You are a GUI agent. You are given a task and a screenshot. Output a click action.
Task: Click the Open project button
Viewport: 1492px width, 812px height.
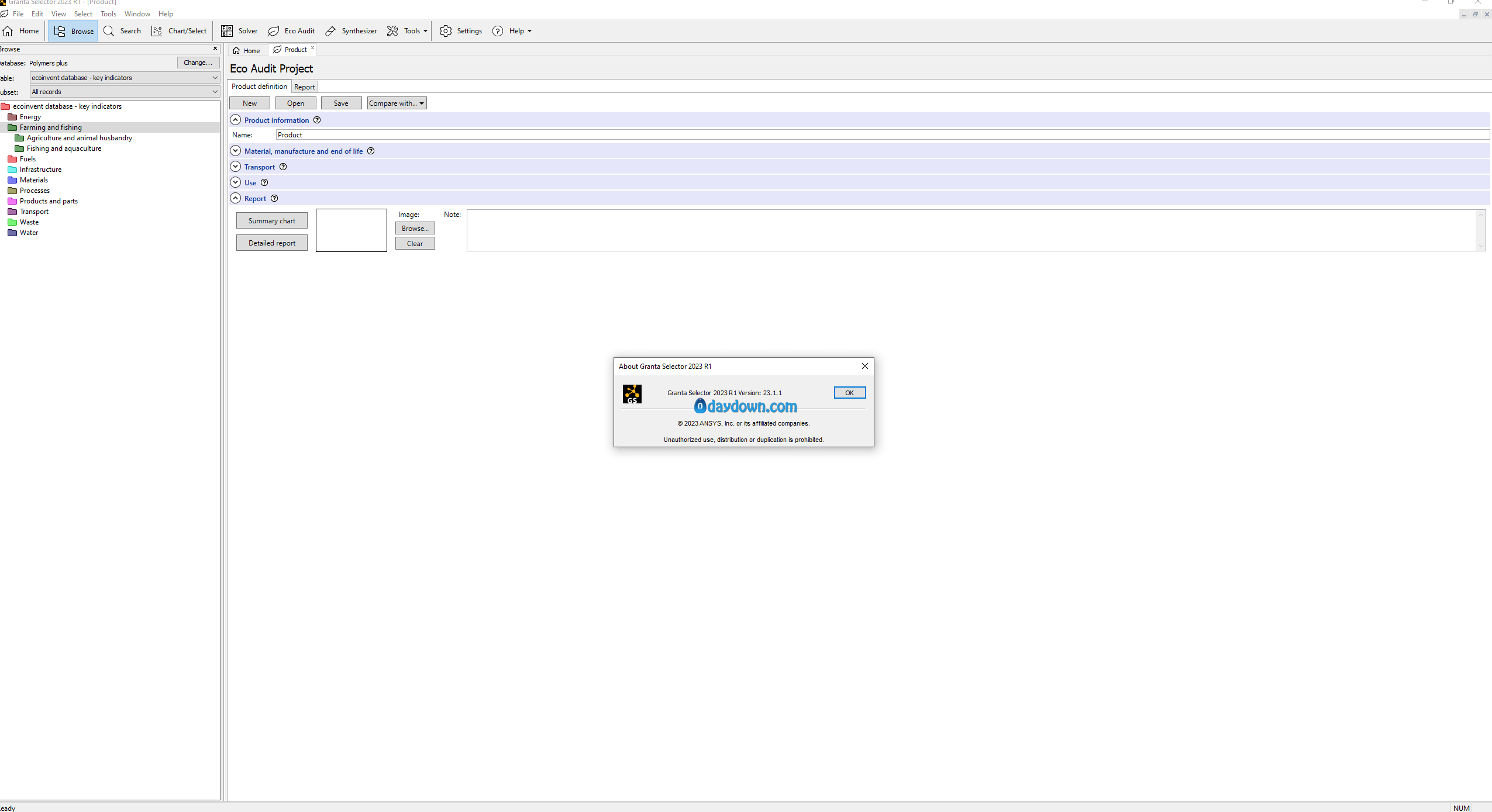tap(295, 103)
